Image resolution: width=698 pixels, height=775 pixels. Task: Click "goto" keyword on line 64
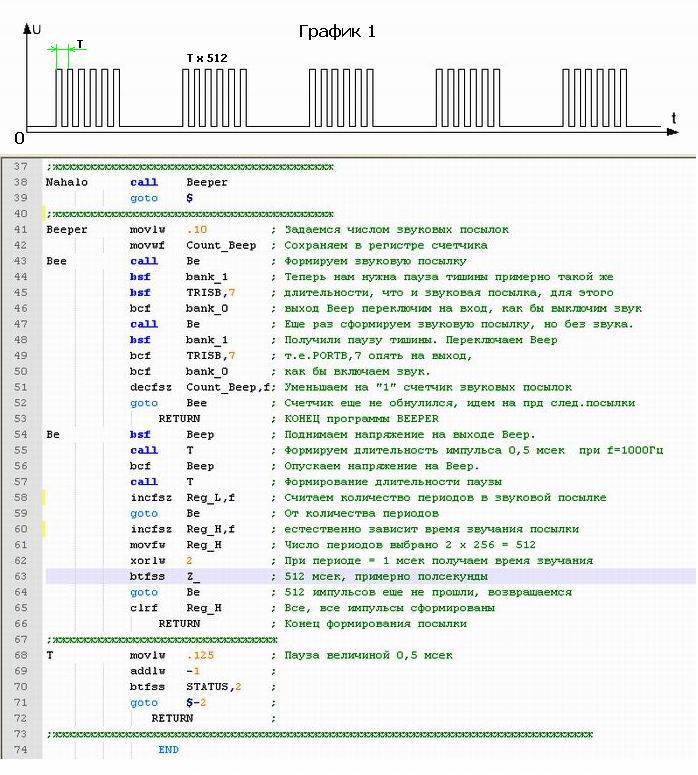coord(144,593)
